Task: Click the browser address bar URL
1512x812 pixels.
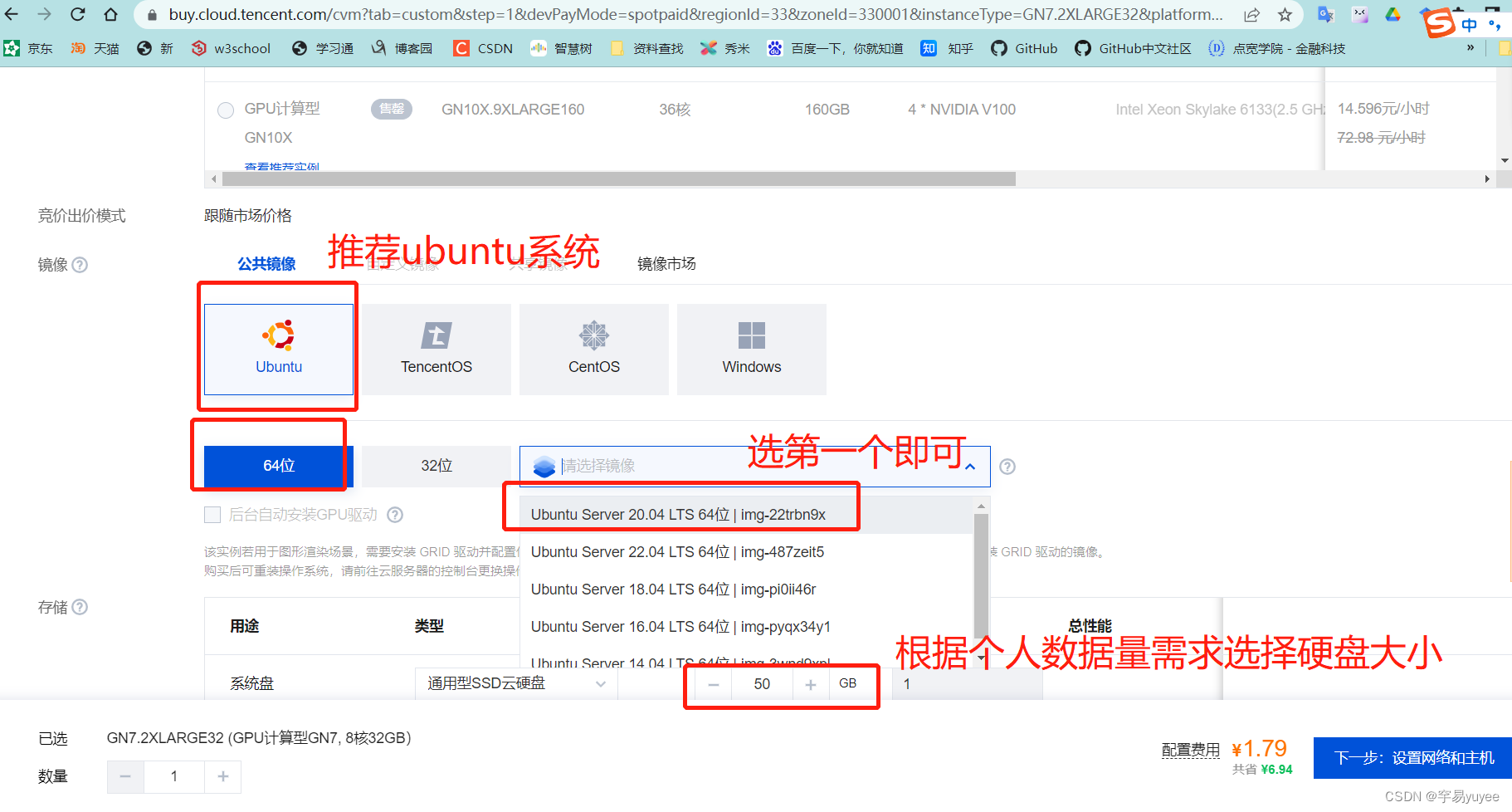Action: 695,14
